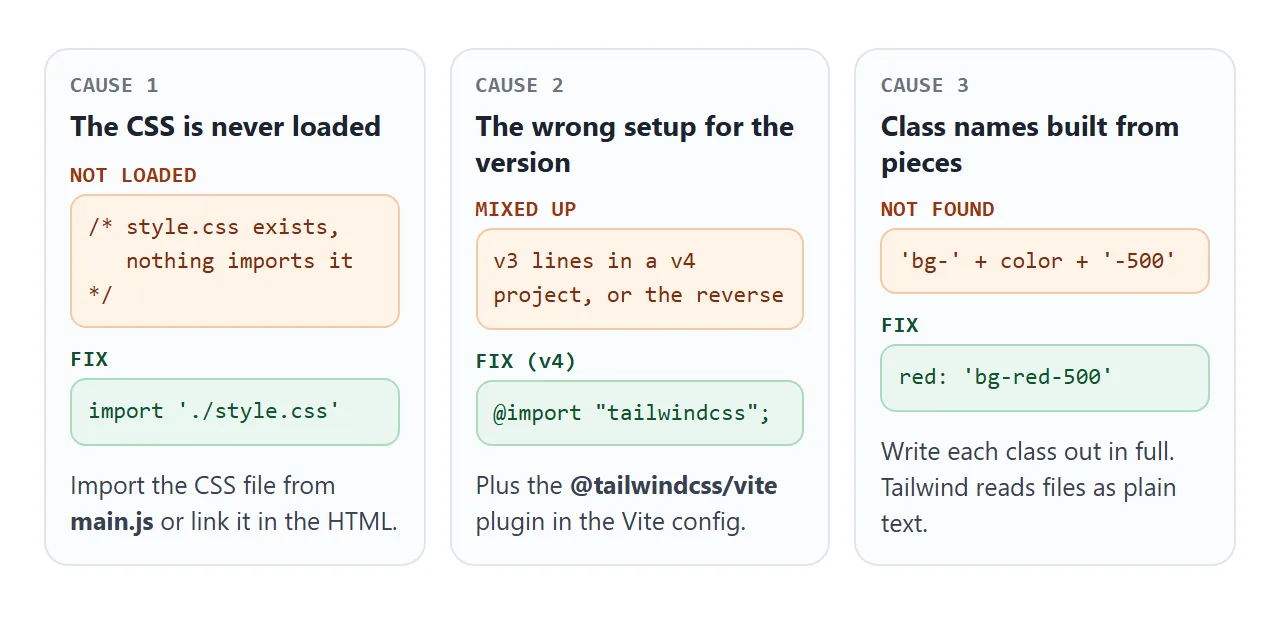The image size is (1280, 618).
Task: Click the "The CSS is never loaded" heading
Action: point(225,127)
